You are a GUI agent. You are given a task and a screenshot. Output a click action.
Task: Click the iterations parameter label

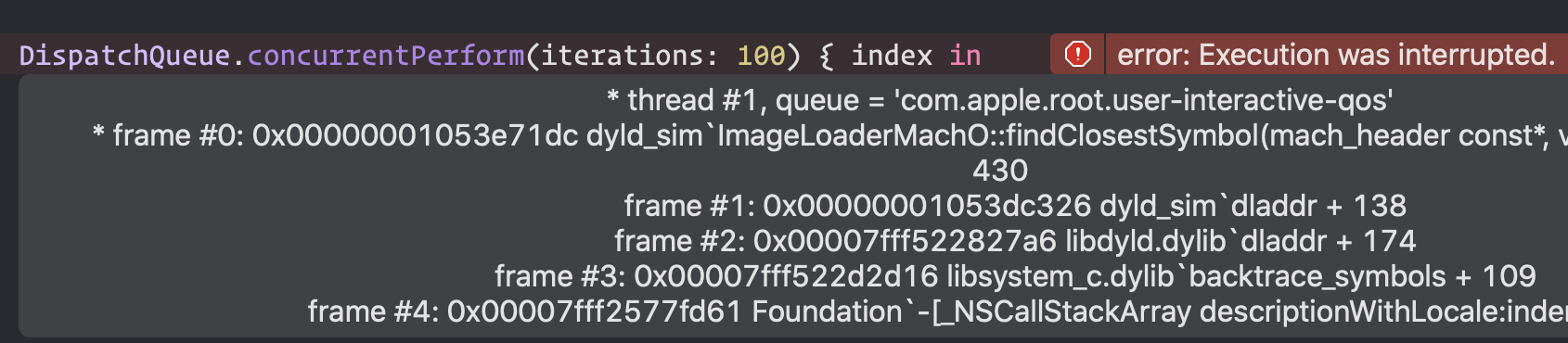[x=629, y=56]
